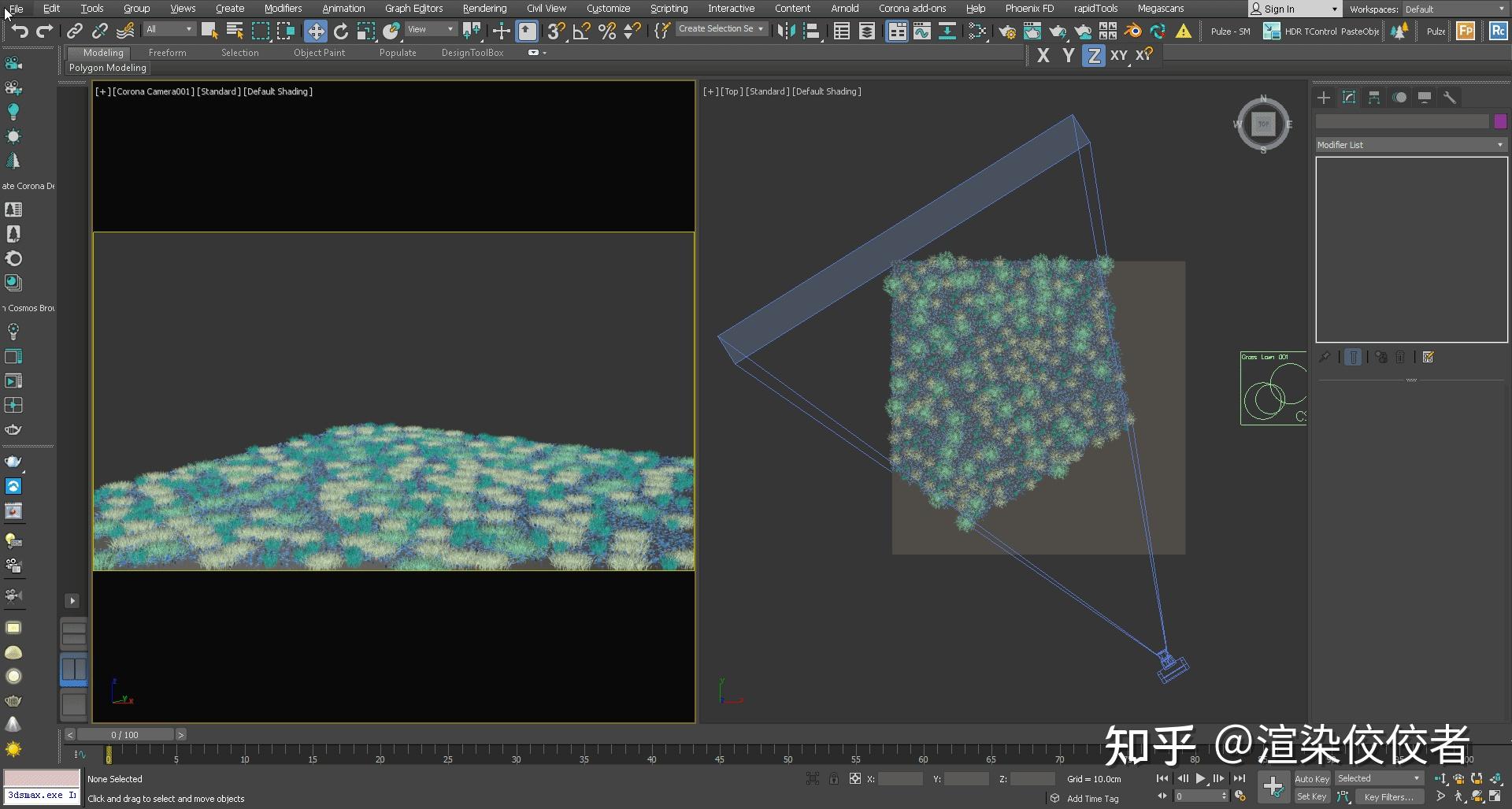Toggle the Z axis constraint
Screen dimensions: 1512x809
tap(1094, 55)
